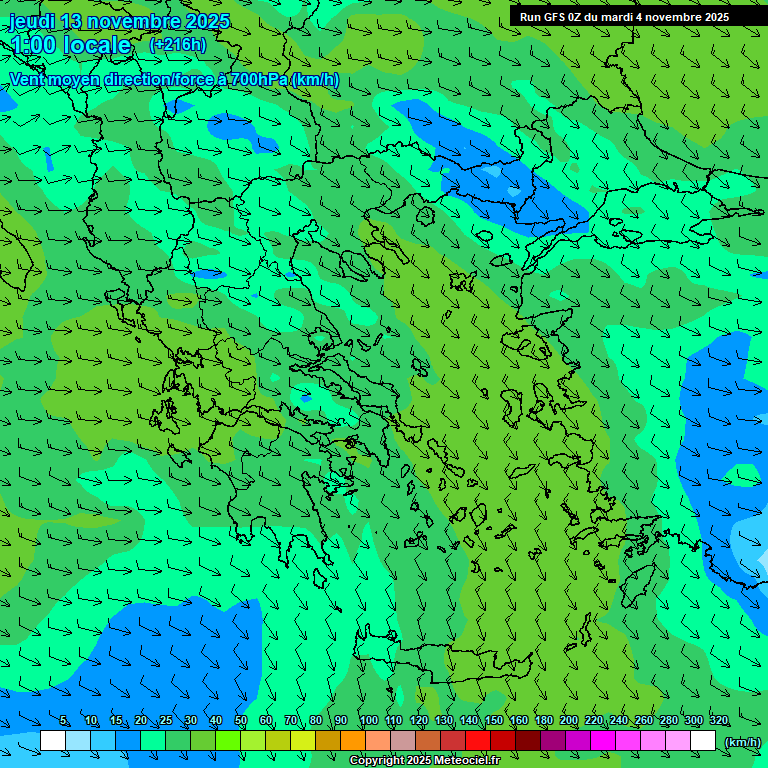Pick the white swatch at legend's left end
The height and width of the screenshot is (768, 768).
click(x=53, y=741)
